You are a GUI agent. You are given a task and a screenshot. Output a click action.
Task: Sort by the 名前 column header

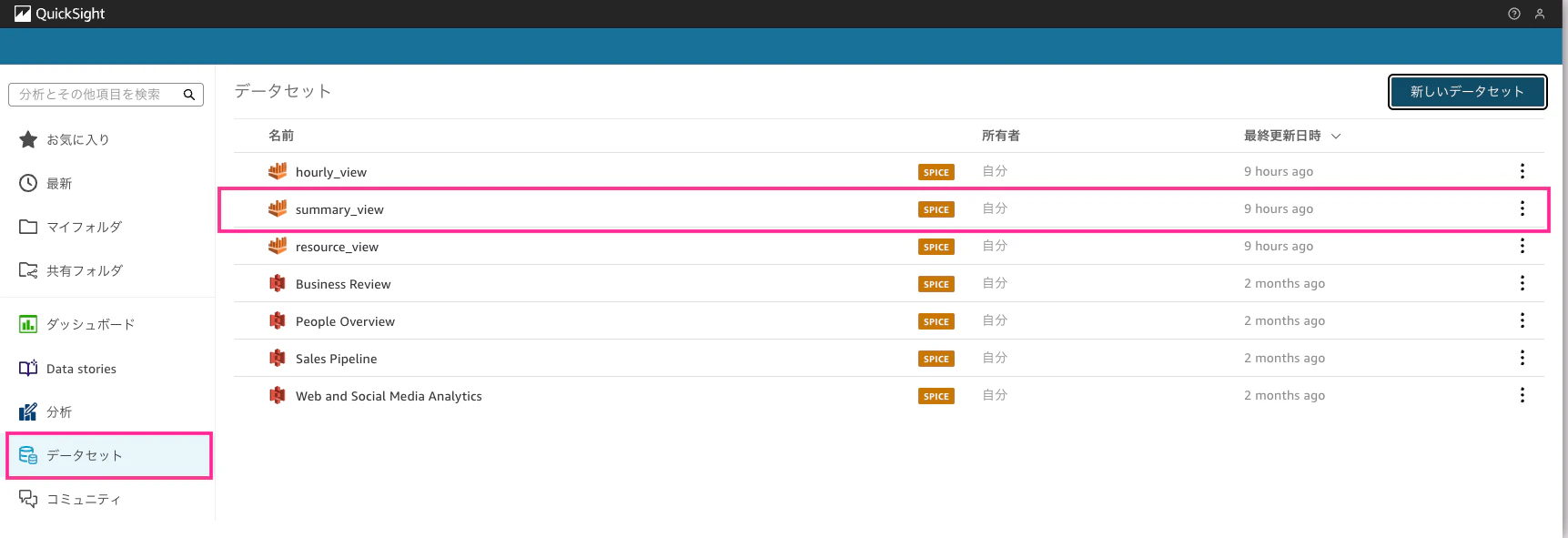pyautogui.click(x=281, y=136)
